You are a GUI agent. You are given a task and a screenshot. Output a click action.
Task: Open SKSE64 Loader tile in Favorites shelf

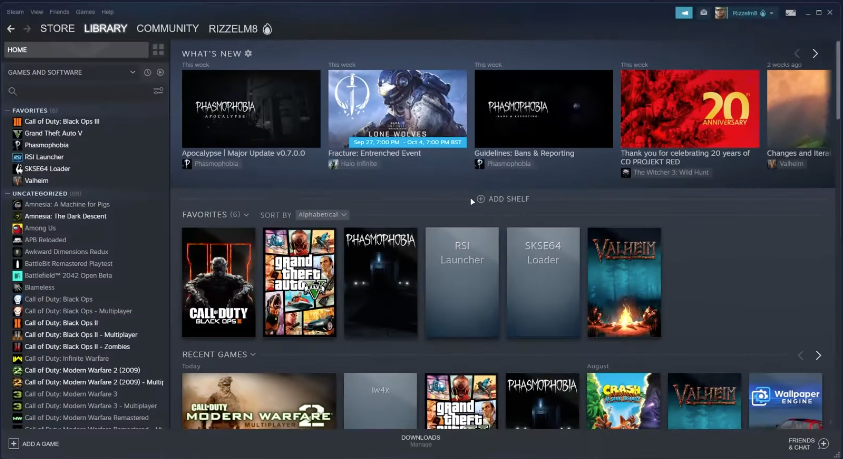(x=543, y=282)
